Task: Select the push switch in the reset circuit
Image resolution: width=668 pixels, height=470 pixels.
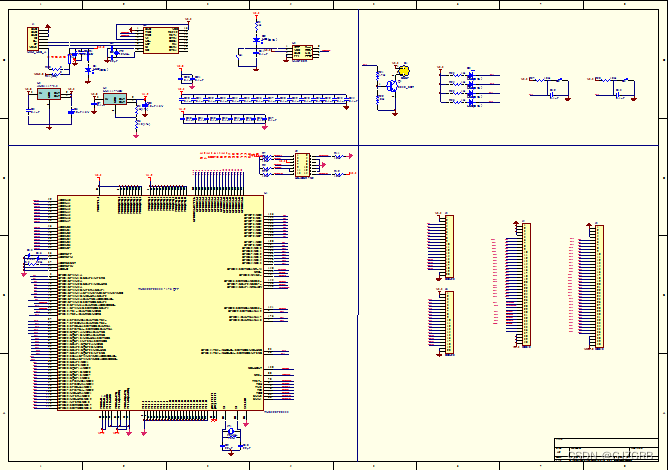Action: pyautogui.click(x=239, y=55)
